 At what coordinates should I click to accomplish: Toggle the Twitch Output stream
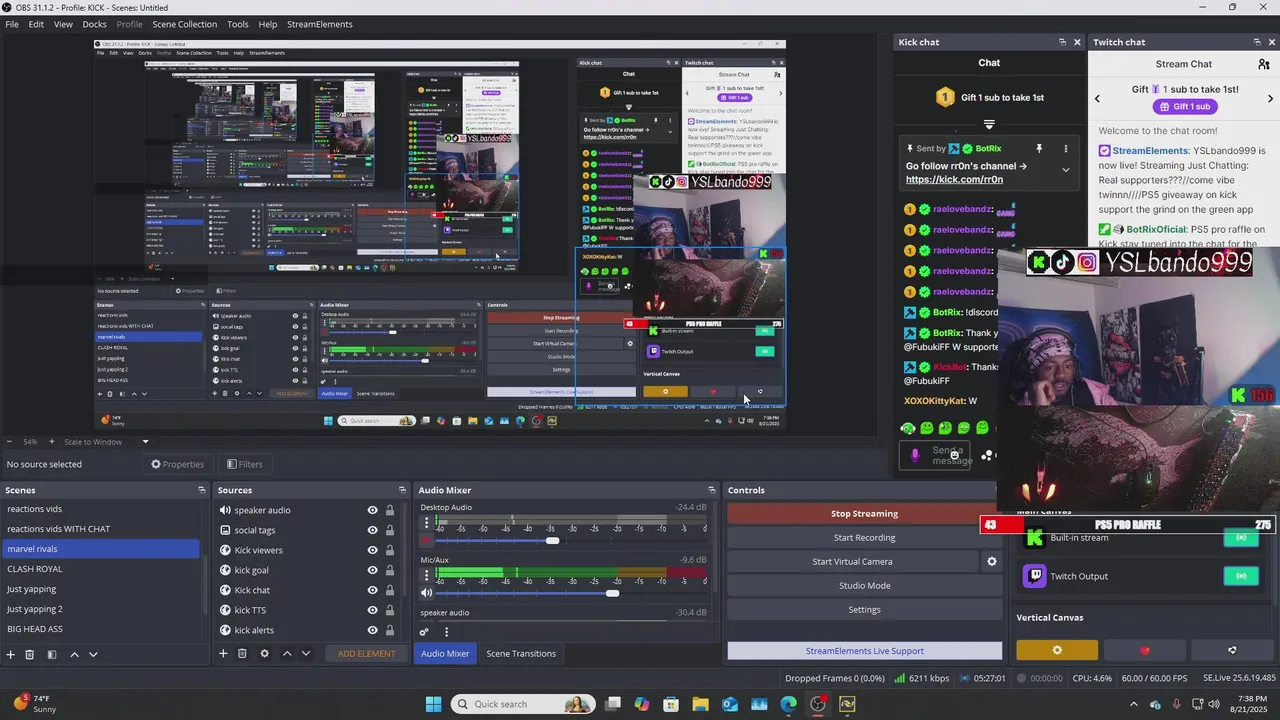pos(1241,576)
